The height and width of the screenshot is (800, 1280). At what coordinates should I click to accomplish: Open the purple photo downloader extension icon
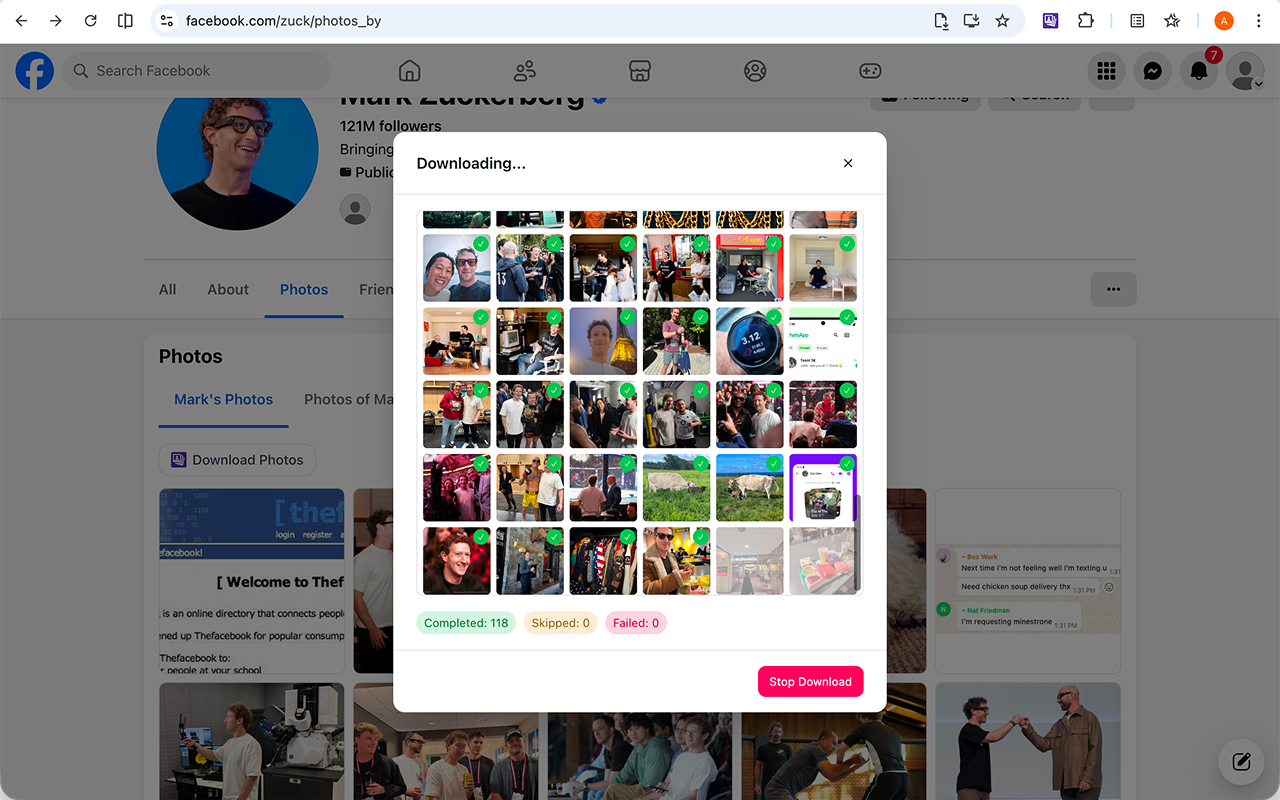[1050, 20]
